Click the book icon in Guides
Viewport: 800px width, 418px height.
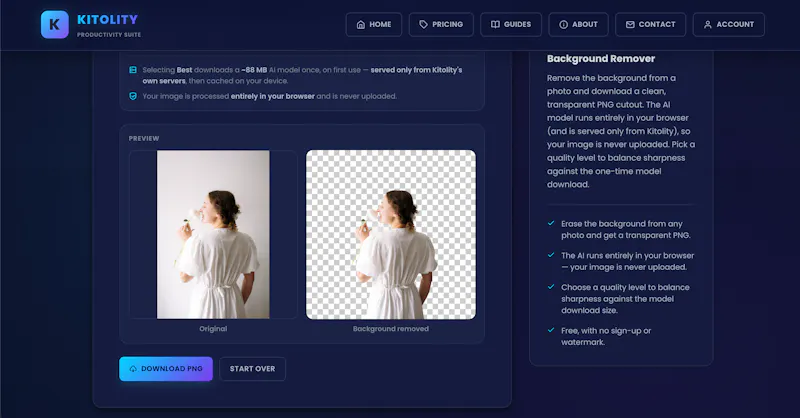coord(495,24)
